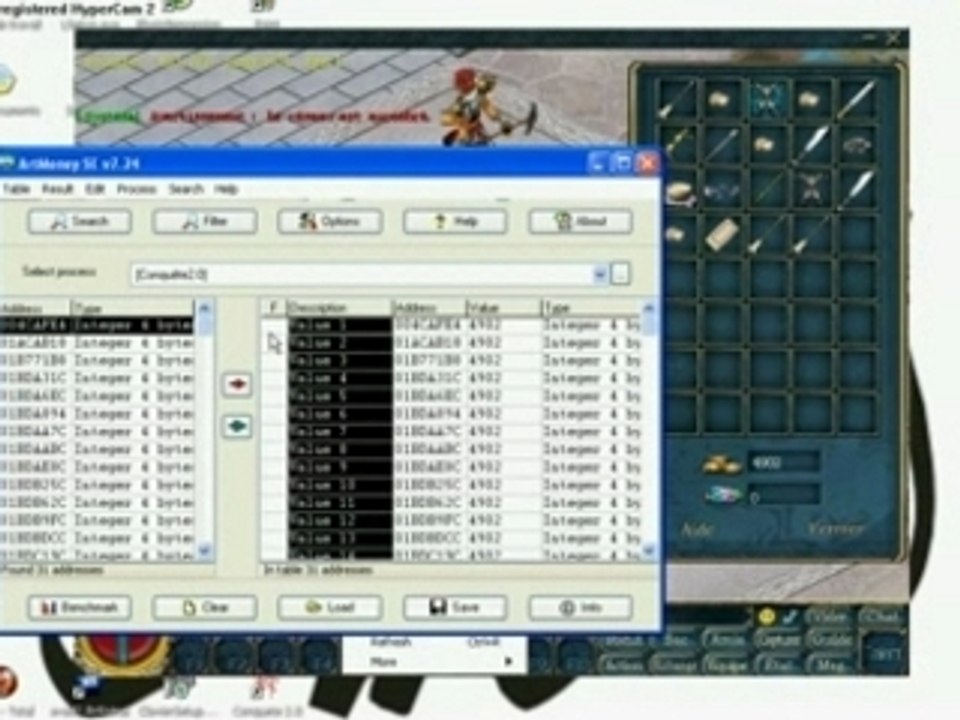The width and height of the screenshot is (960, 720).
Task: Click the gold coins icon in inventory
Action: (x=721, y=465)
